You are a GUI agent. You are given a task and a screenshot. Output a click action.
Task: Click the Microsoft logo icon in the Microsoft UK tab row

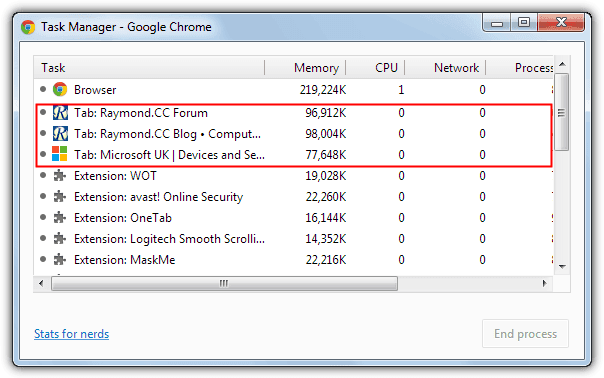pyautogui.click(x=60, y=154)
